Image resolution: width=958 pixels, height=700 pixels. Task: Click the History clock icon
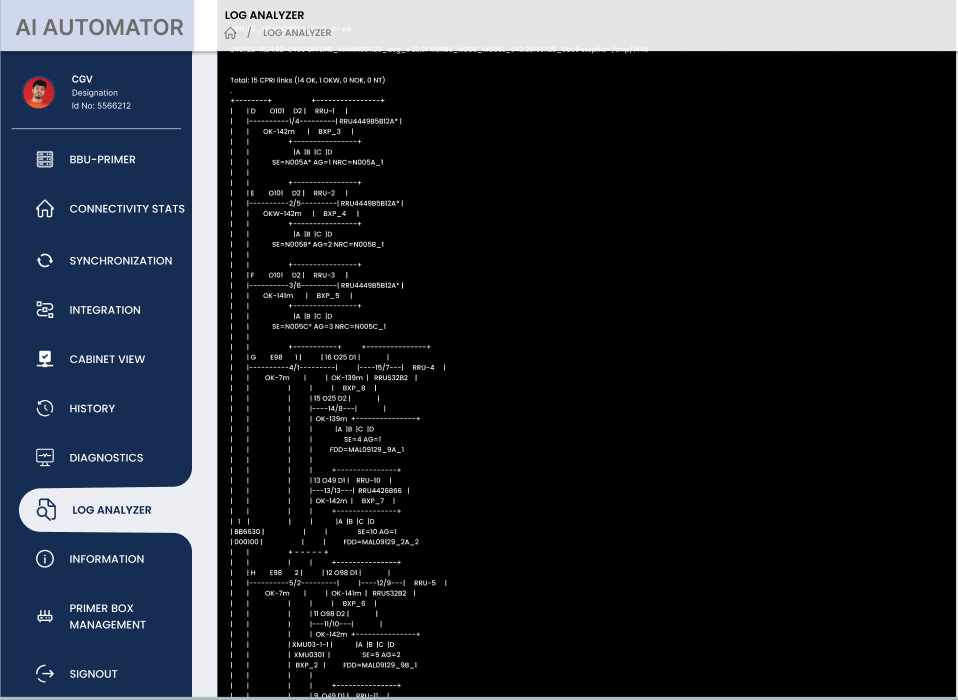coord(45,408)
